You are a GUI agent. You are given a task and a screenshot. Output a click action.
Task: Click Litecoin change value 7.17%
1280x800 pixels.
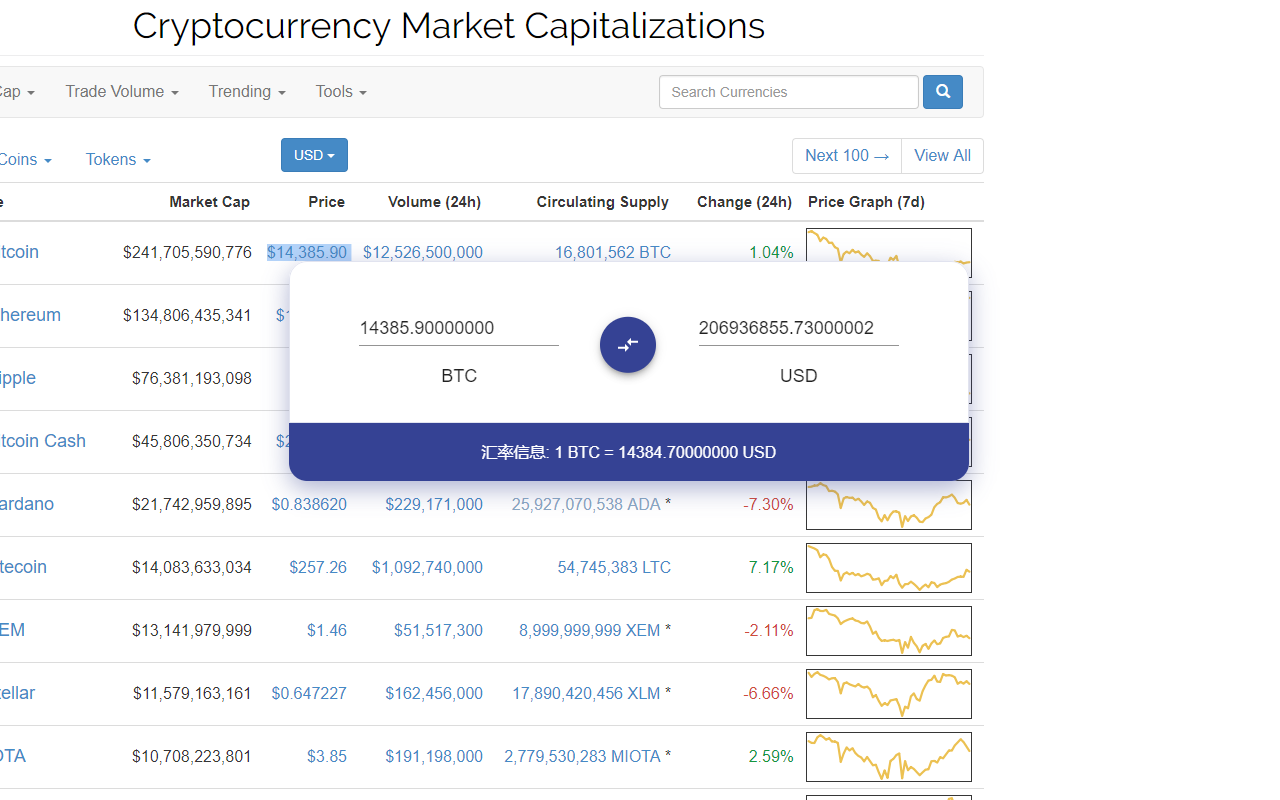(x=771, y=568)
